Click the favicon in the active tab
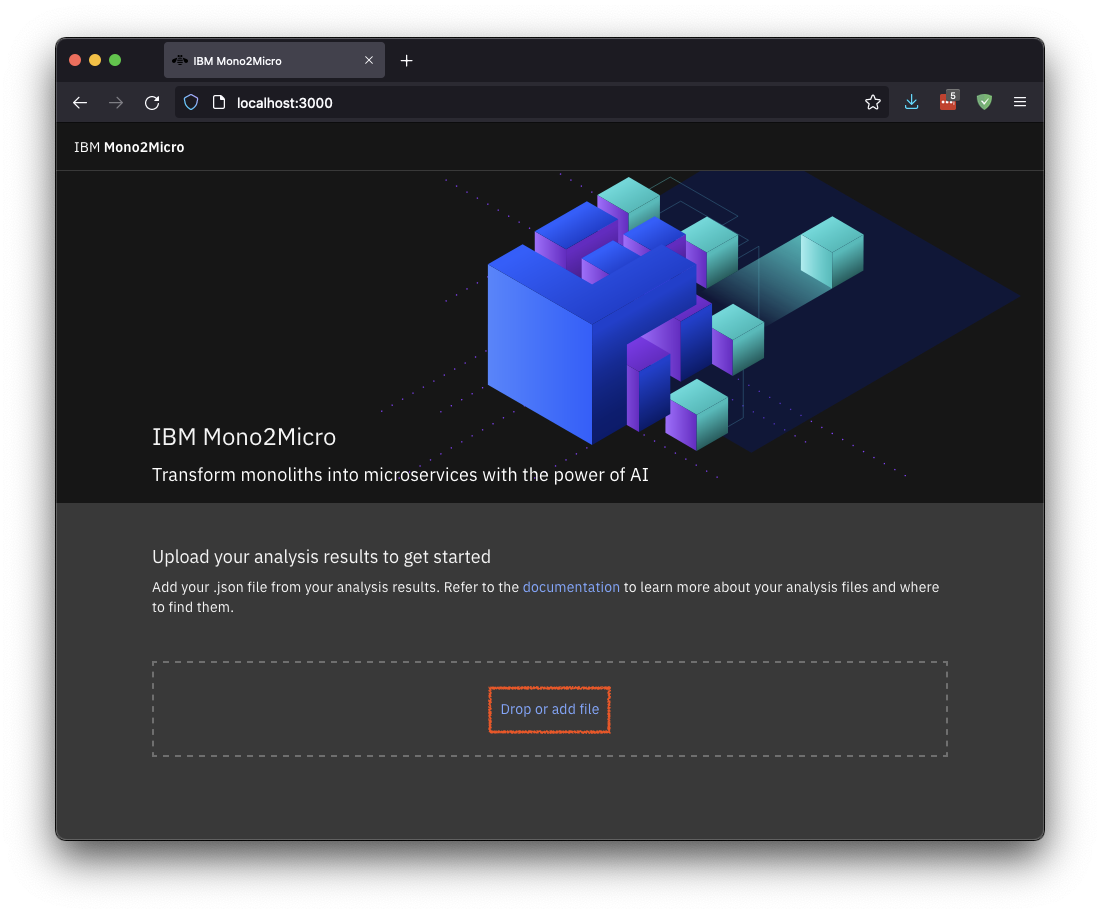The width and height of the screenshot is (1100, 914). tap(180, 60)
